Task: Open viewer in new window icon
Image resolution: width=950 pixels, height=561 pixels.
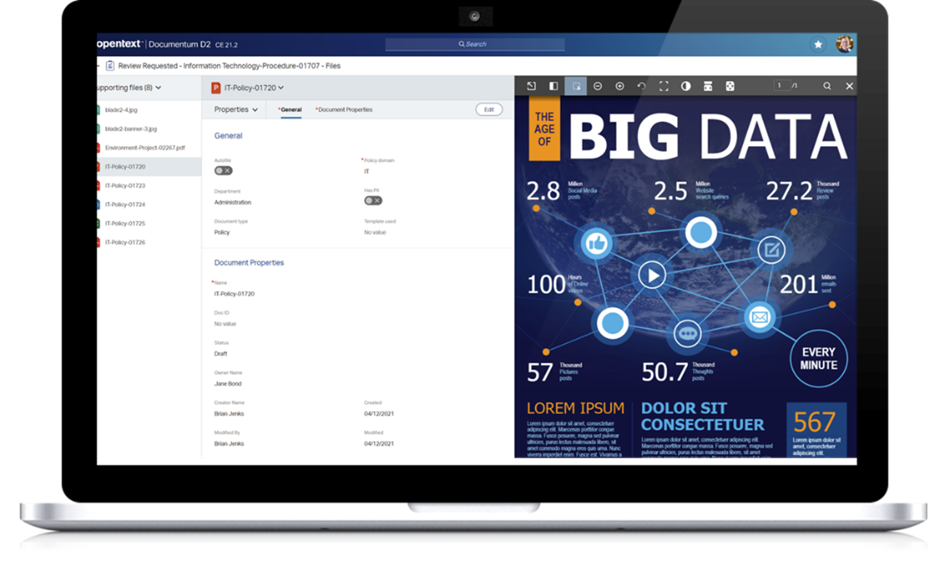Action: point(532,86)
